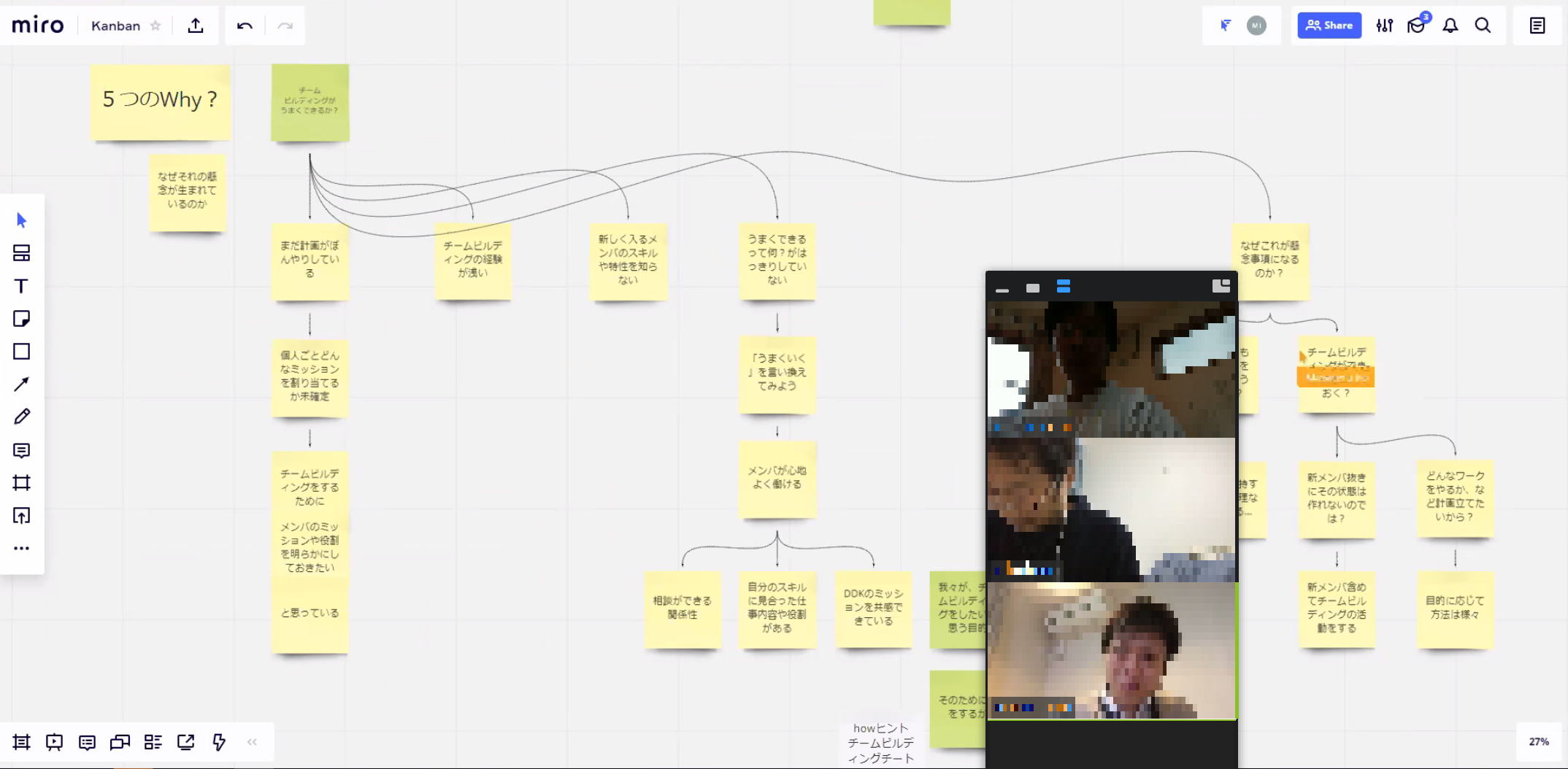Click the Miro logo
1568x769 pixels.
click(38, 26)
